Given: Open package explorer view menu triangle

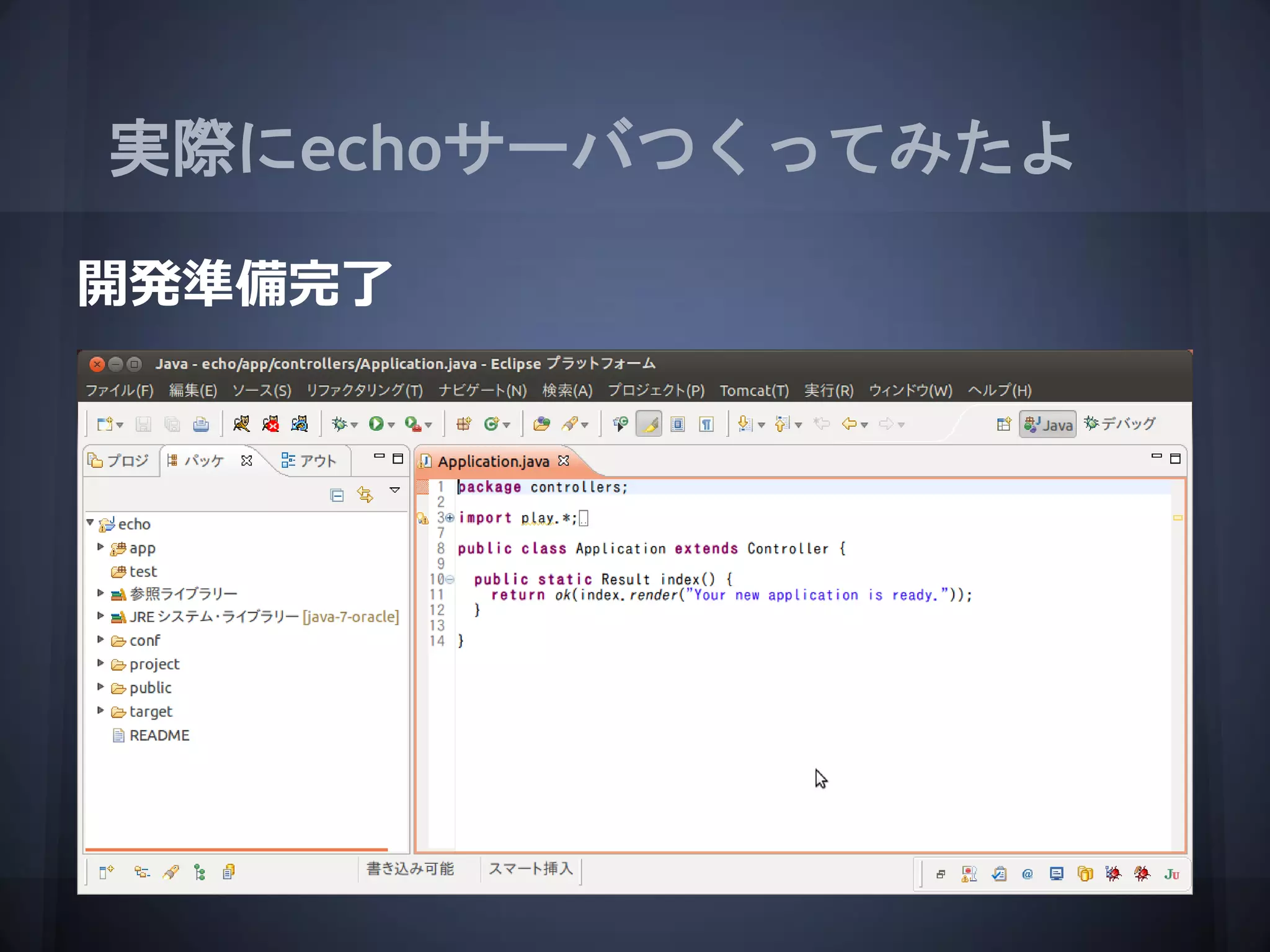Looking at the screenshot, I should [394, 490].
